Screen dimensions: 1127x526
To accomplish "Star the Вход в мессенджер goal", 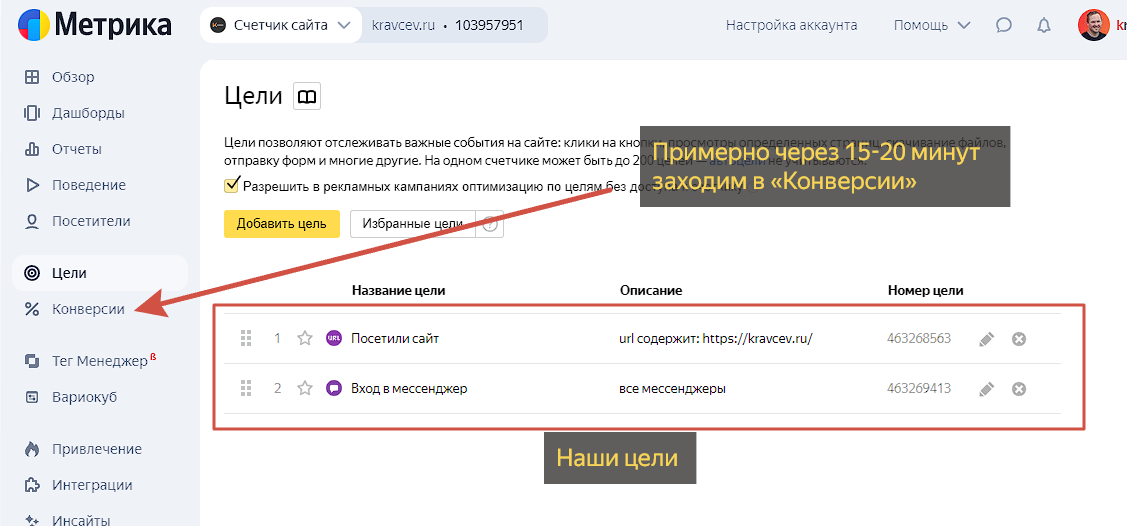I will click(305, 389).
